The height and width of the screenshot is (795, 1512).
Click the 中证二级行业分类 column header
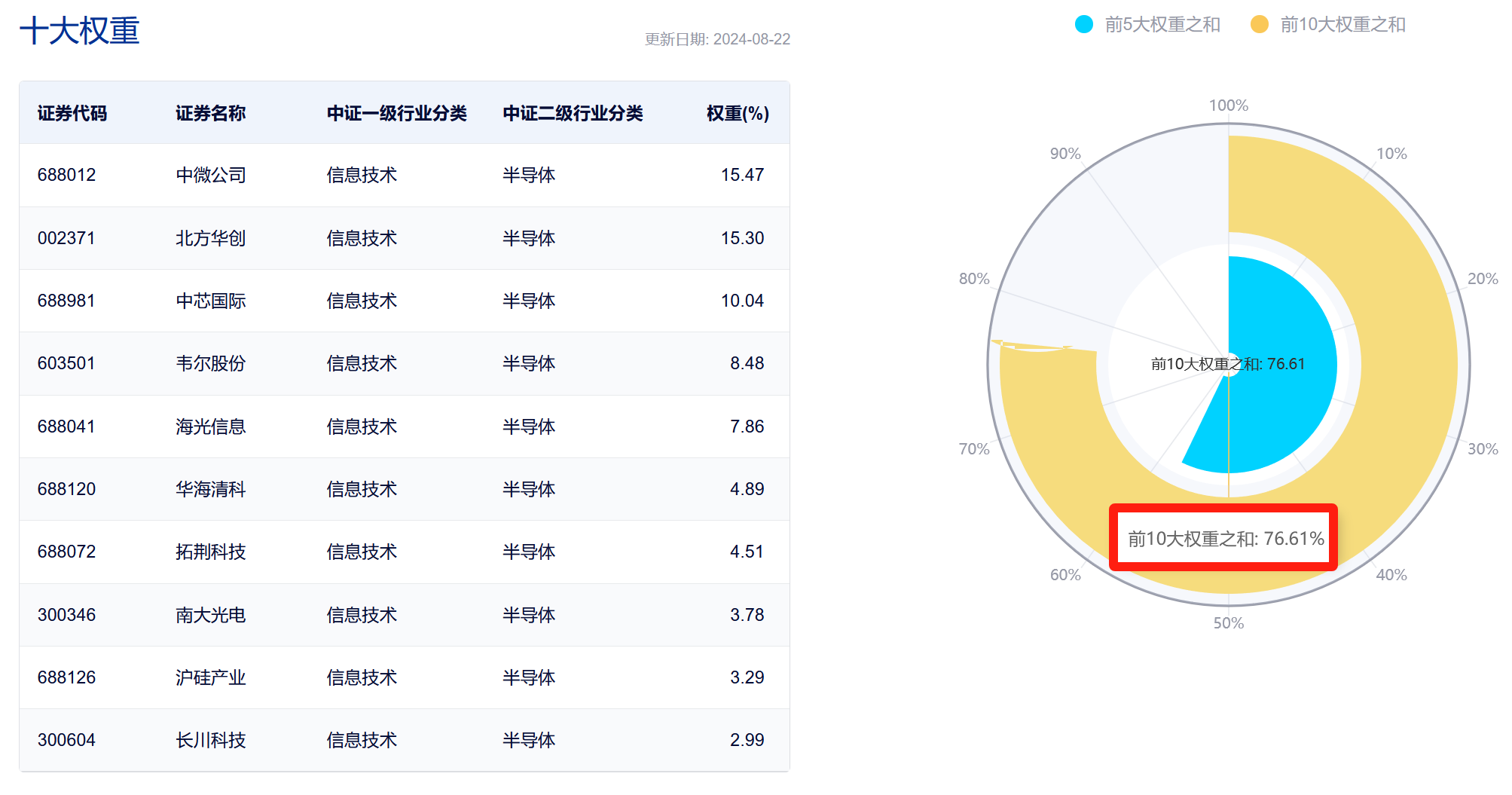click(x=573, y=112)
